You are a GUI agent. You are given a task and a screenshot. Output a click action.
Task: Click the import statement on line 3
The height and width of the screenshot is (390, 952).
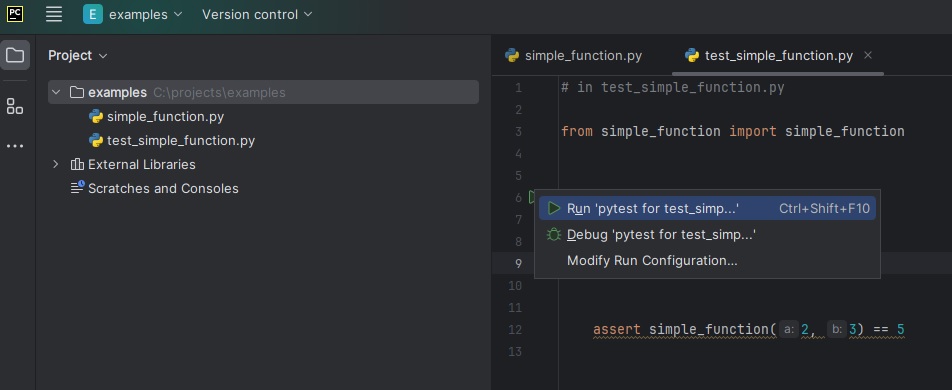[x=733, y=131]
